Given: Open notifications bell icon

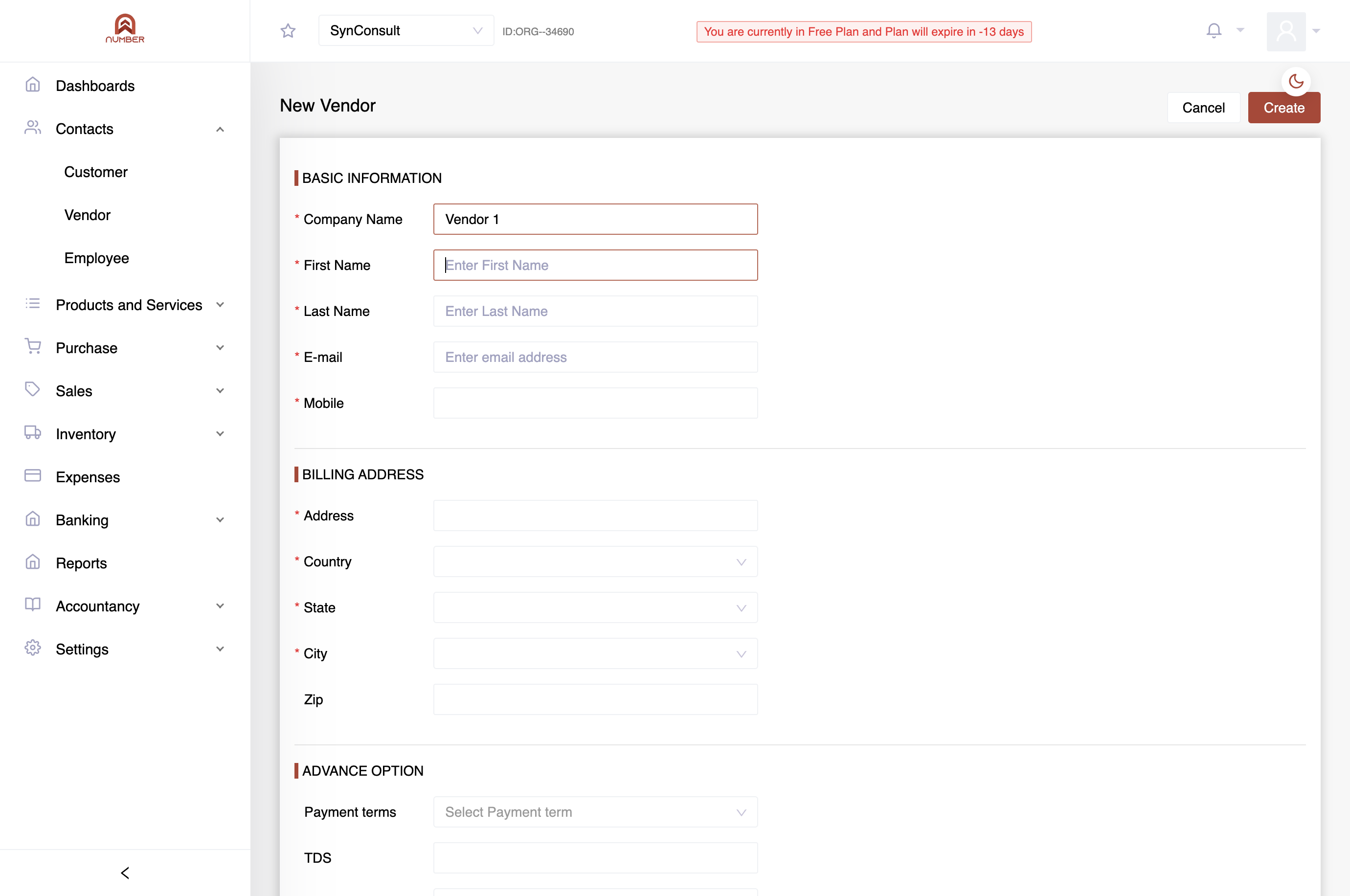Looking at the screenshot, I should tap(1214, 30).
